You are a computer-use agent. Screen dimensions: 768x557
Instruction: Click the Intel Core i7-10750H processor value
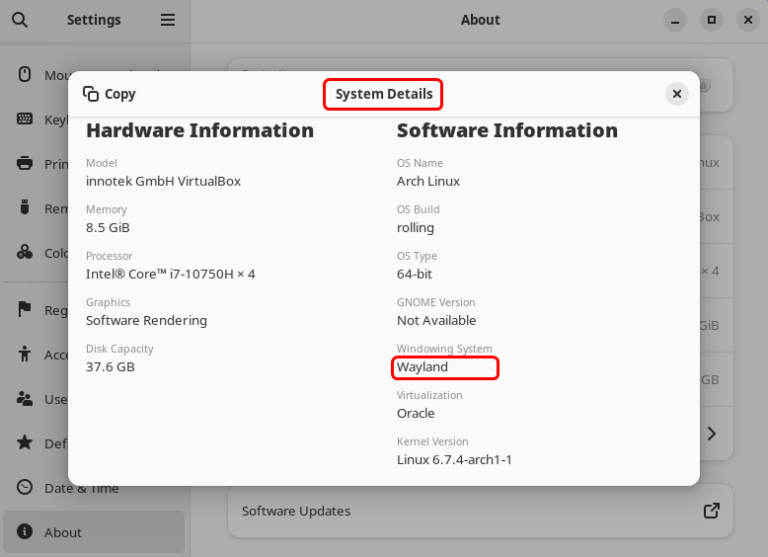click(x=170, y=274)
